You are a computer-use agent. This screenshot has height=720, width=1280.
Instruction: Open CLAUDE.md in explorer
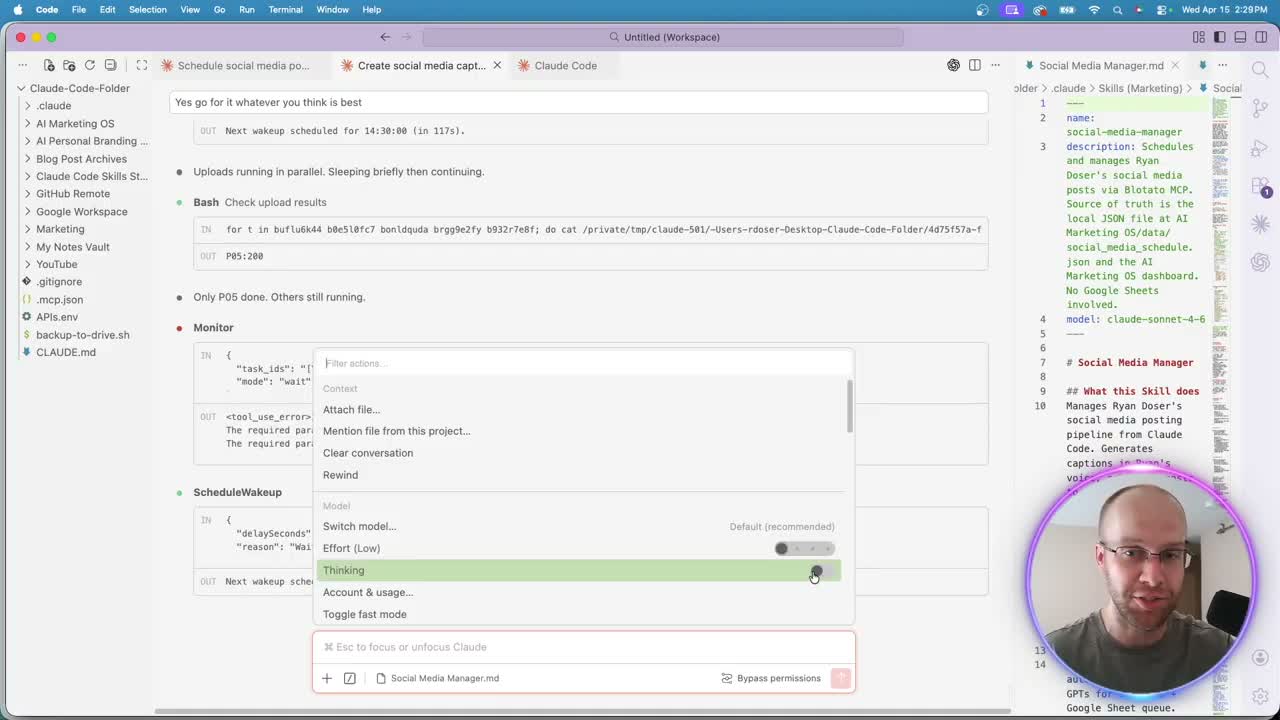coord(66,352)
